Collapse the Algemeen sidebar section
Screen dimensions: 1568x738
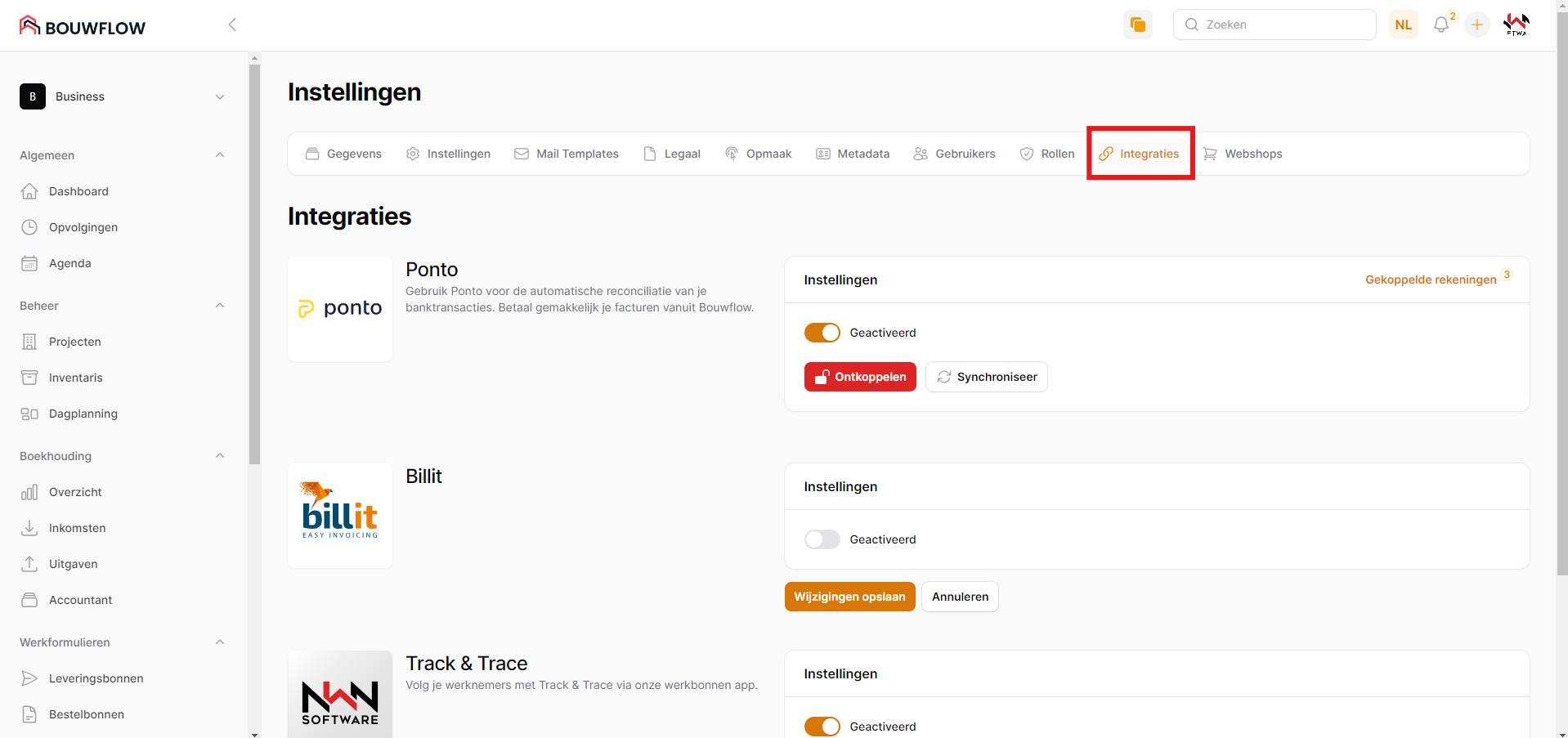[x=219, y=155]
